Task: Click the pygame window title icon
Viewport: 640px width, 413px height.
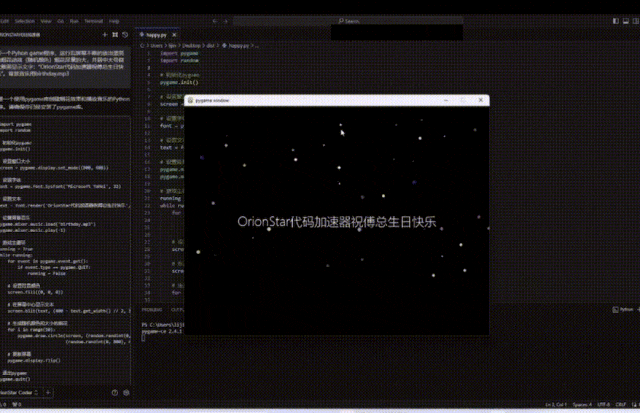Action: click(x=190, y=100)
